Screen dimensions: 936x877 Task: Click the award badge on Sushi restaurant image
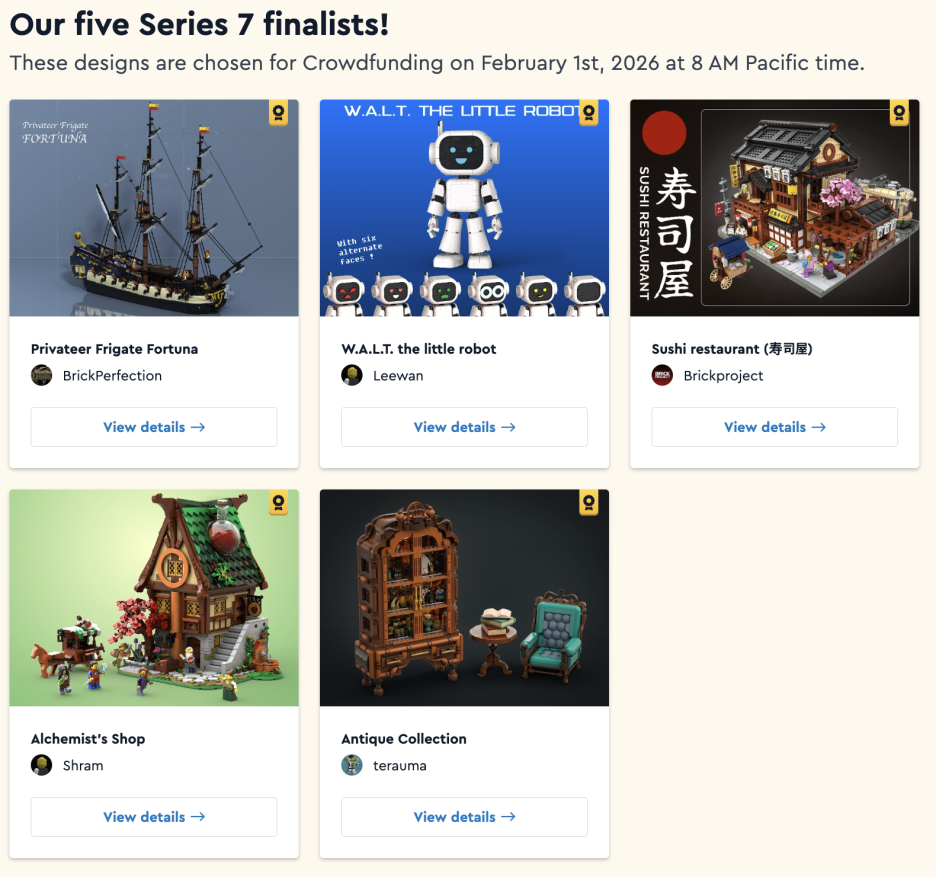coord(899,113)
